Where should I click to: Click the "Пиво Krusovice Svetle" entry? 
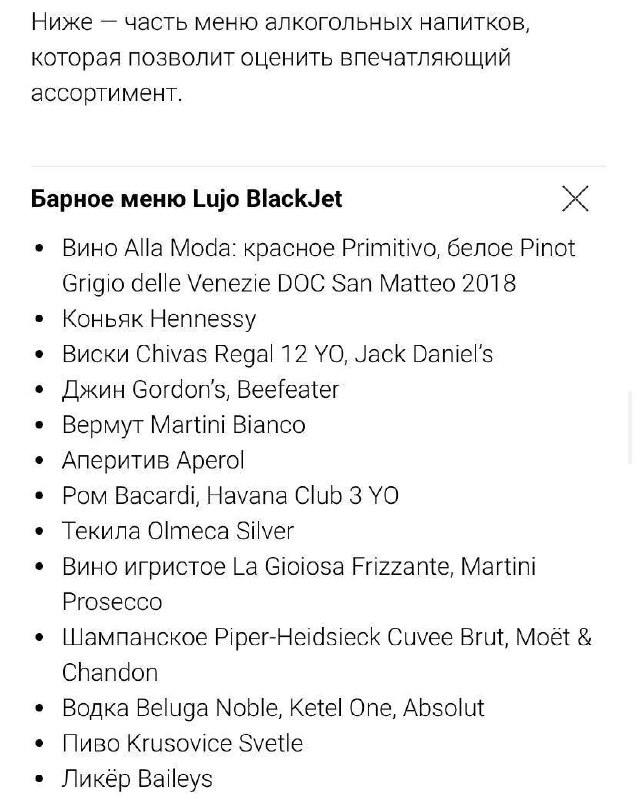pos(182,744)
